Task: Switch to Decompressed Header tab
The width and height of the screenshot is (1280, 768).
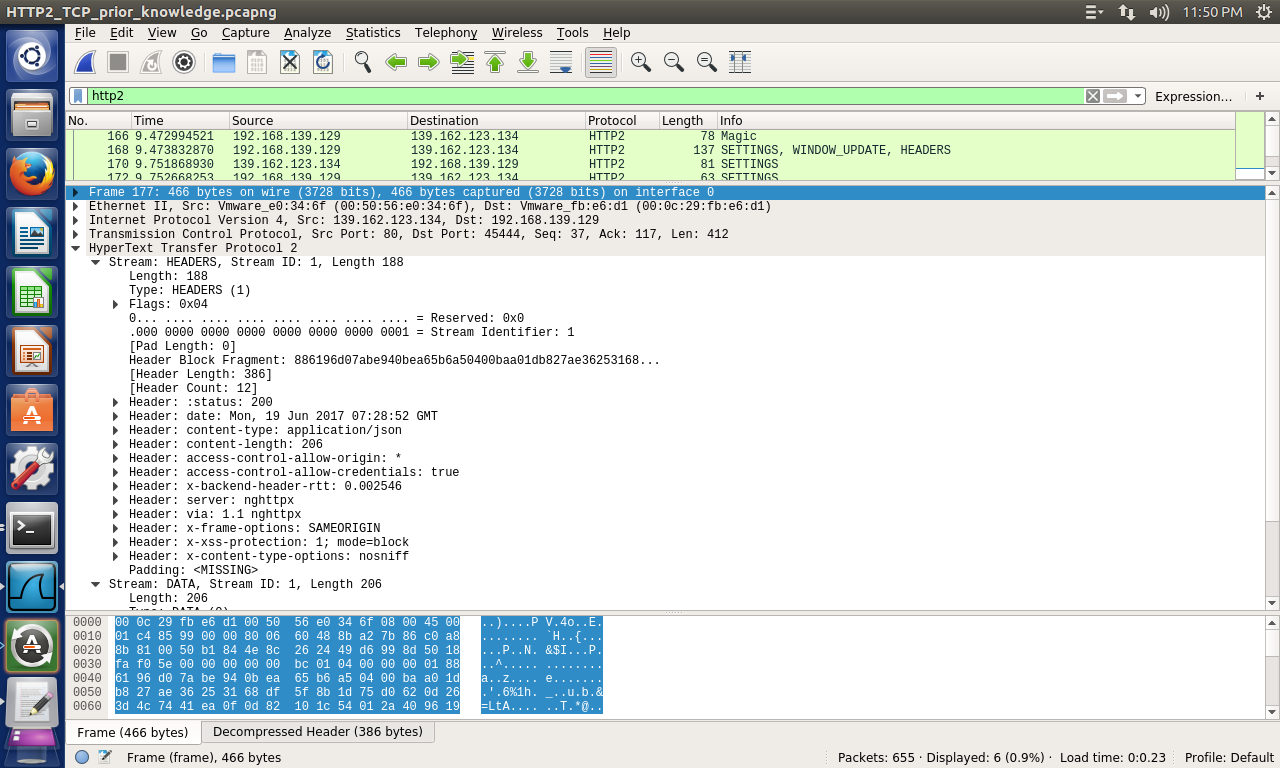Action: 318,731
